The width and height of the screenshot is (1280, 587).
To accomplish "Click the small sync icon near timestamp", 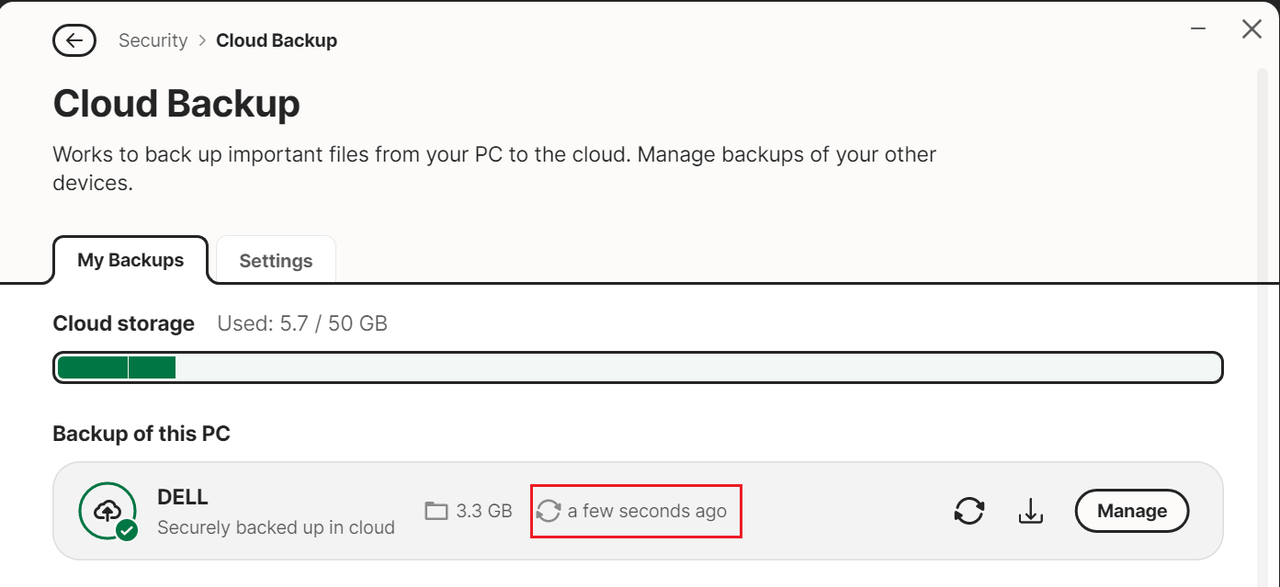I will (548, 511).
